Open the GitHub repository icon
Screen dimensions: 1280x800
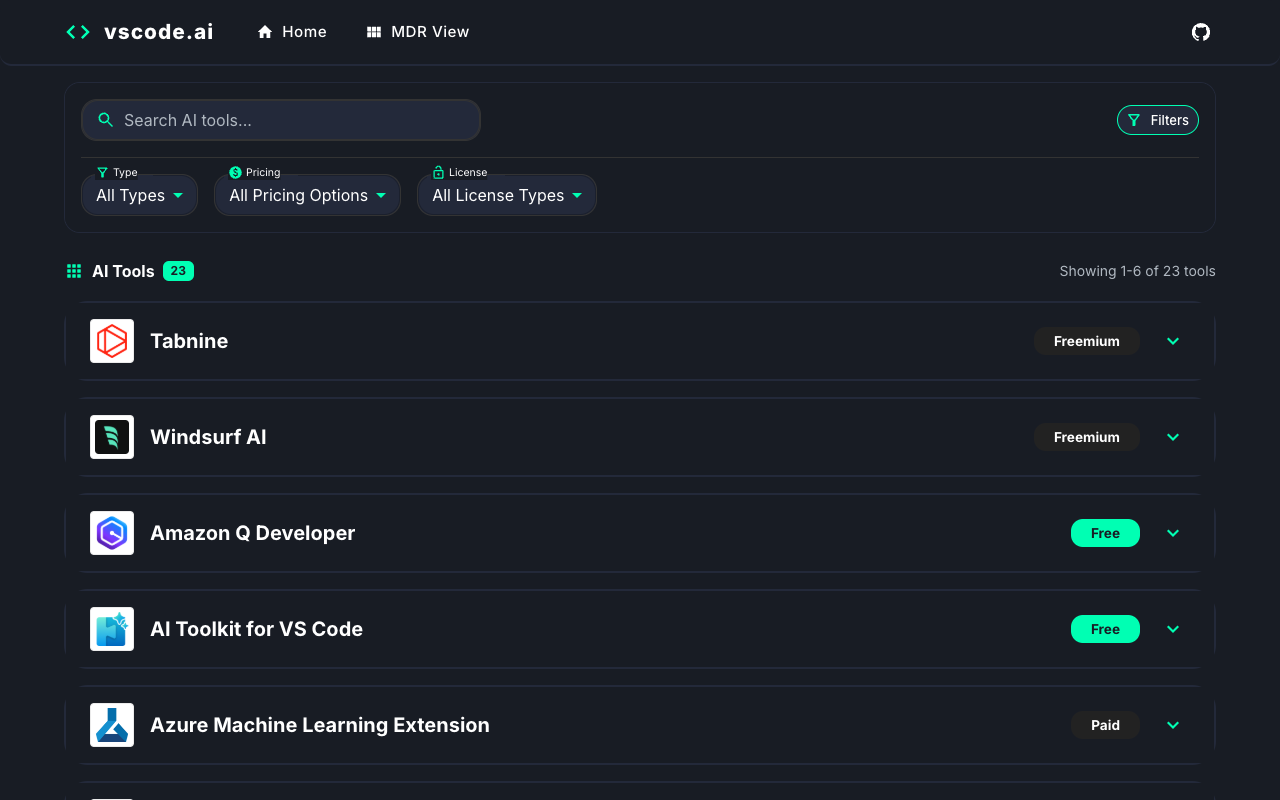tap(1201, 32)
